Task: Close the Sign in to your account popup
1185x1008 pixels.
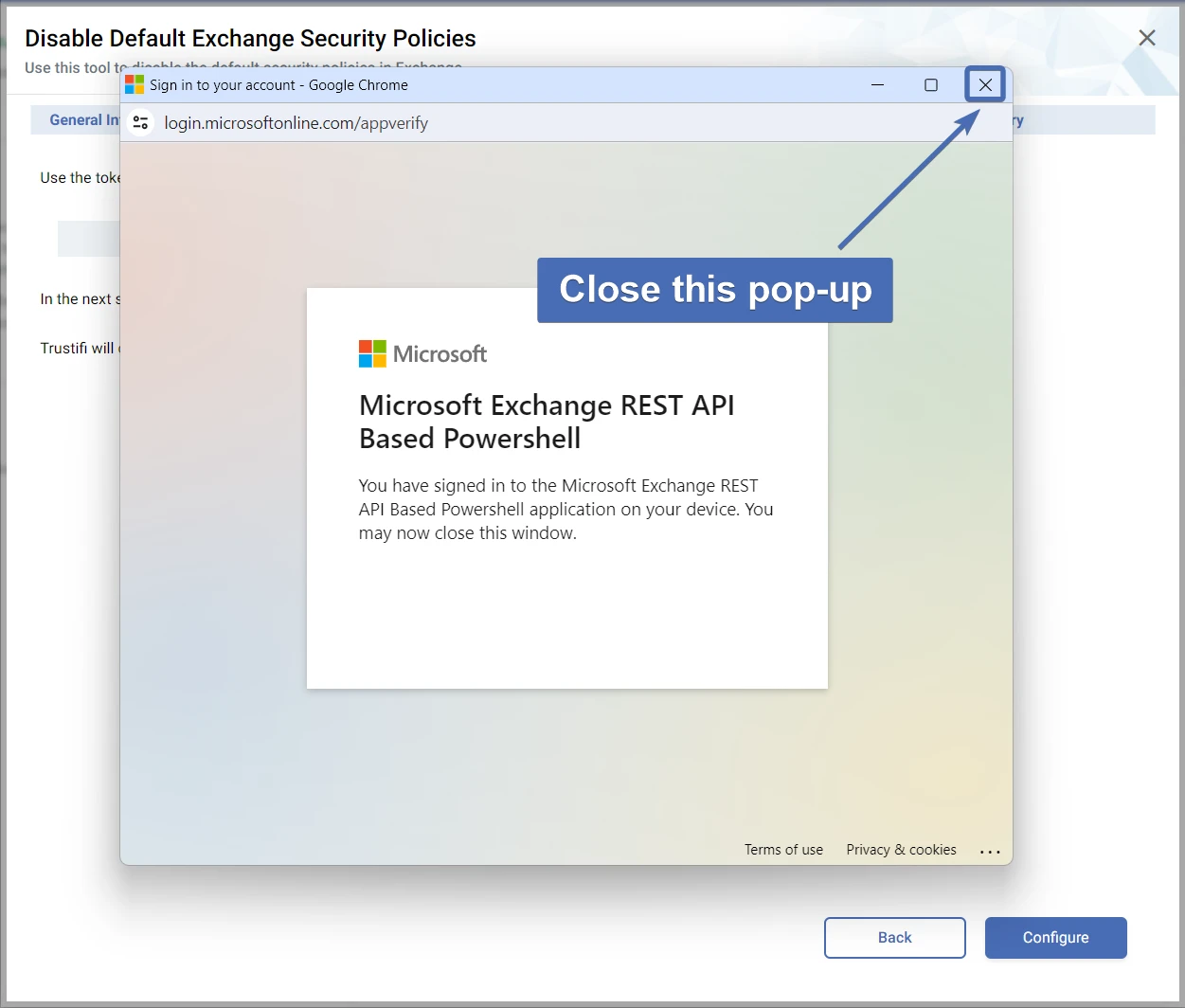Action: (x=985, y=85)
